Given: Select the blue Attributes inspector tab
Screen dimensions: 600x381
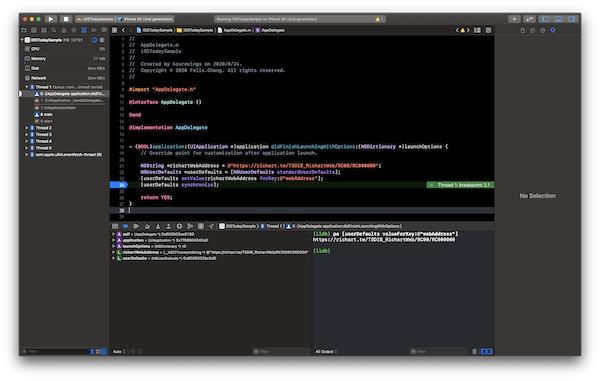Looking at the screenshot, I should (553, 30).
